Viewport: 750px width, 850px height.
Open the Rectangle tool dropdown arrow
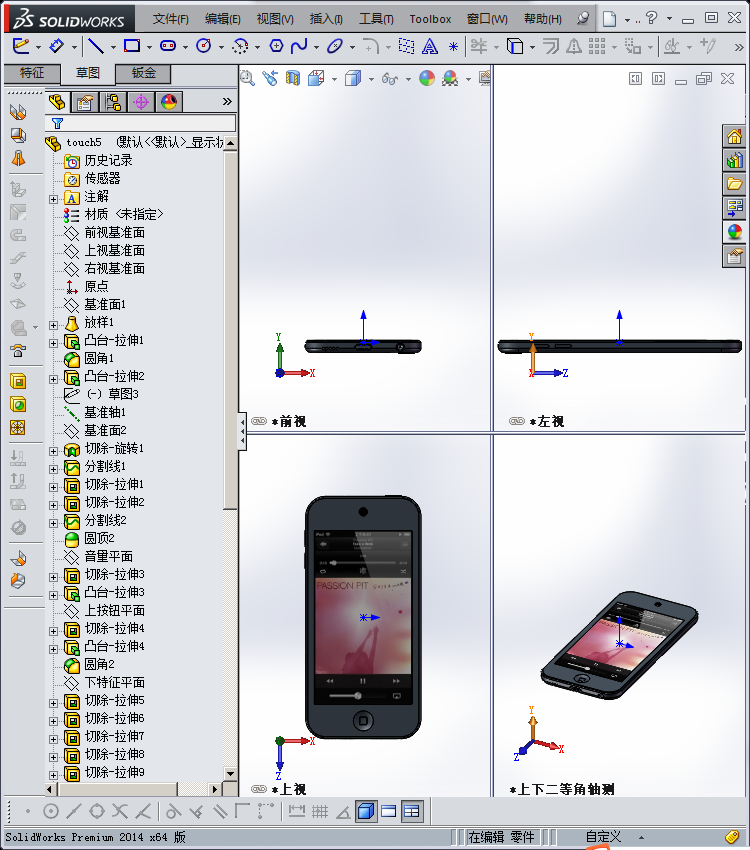click(x=149, y=47)
